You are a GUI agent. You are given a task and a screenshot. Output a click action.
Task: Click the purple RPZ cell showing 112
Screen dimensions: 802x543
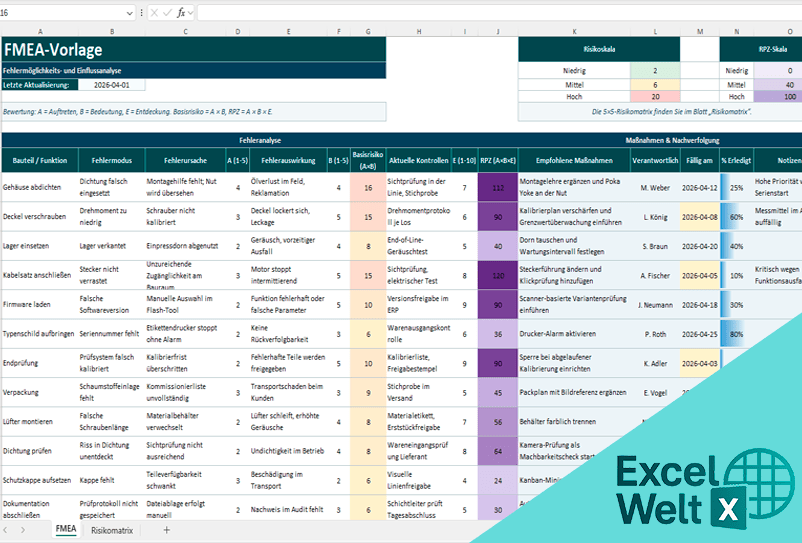(x=497, y=187)
